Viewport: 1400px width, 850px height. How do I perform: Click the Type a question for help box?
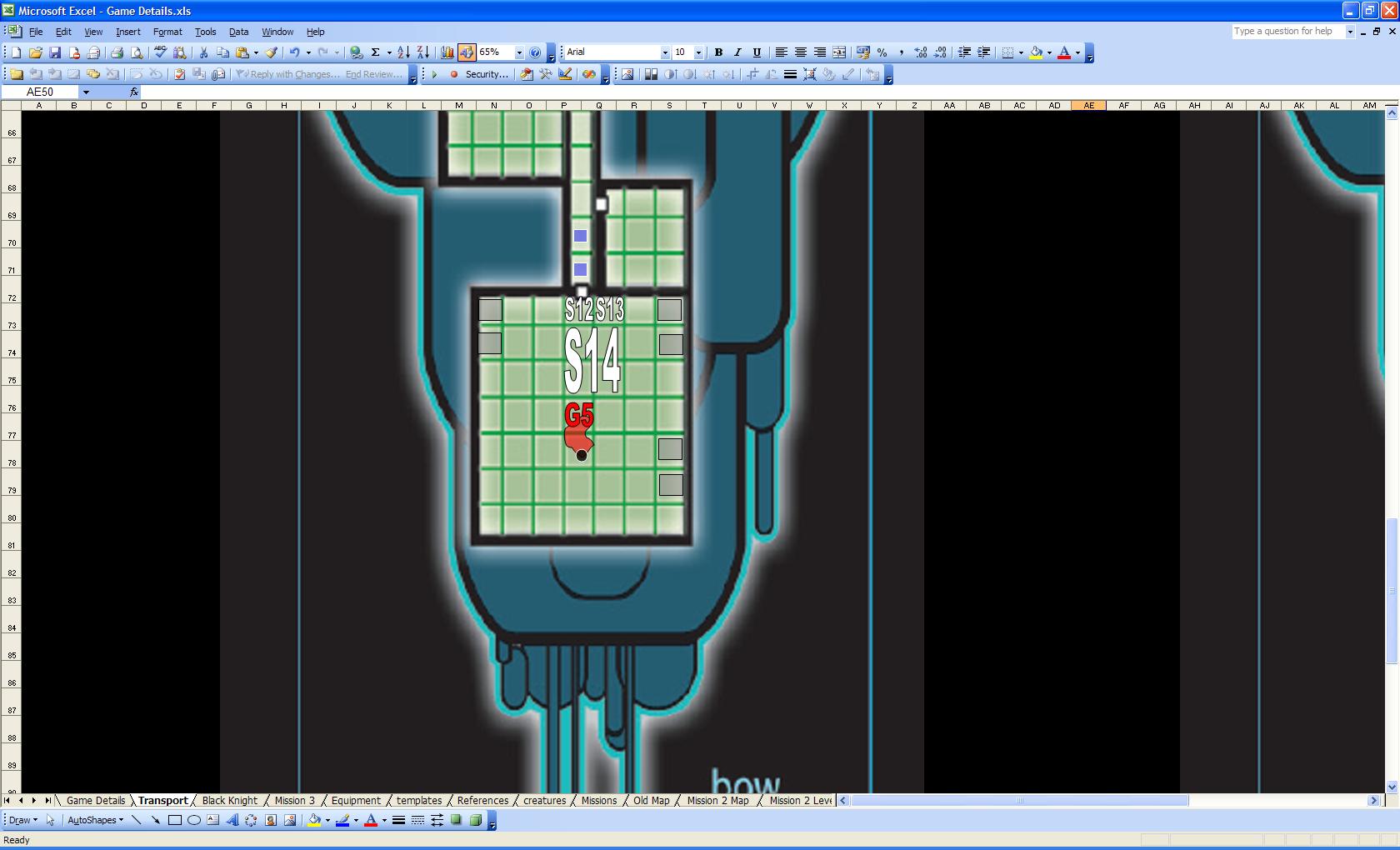(x=1287, y=31)
